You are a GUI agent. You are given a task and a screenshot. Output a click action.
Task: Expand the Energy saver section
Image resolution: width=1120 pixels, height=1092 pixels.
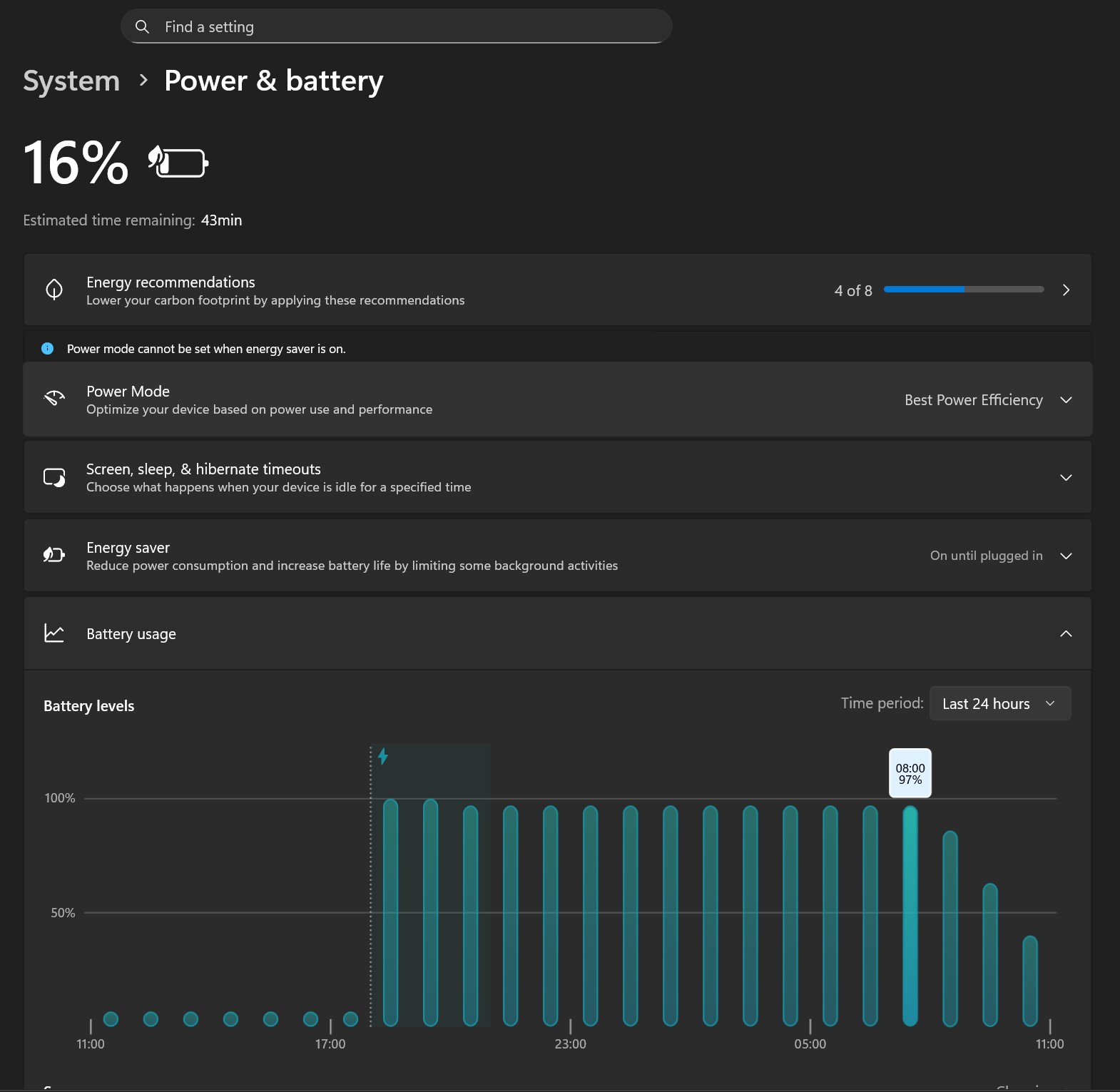click(x=1066, y=556)
